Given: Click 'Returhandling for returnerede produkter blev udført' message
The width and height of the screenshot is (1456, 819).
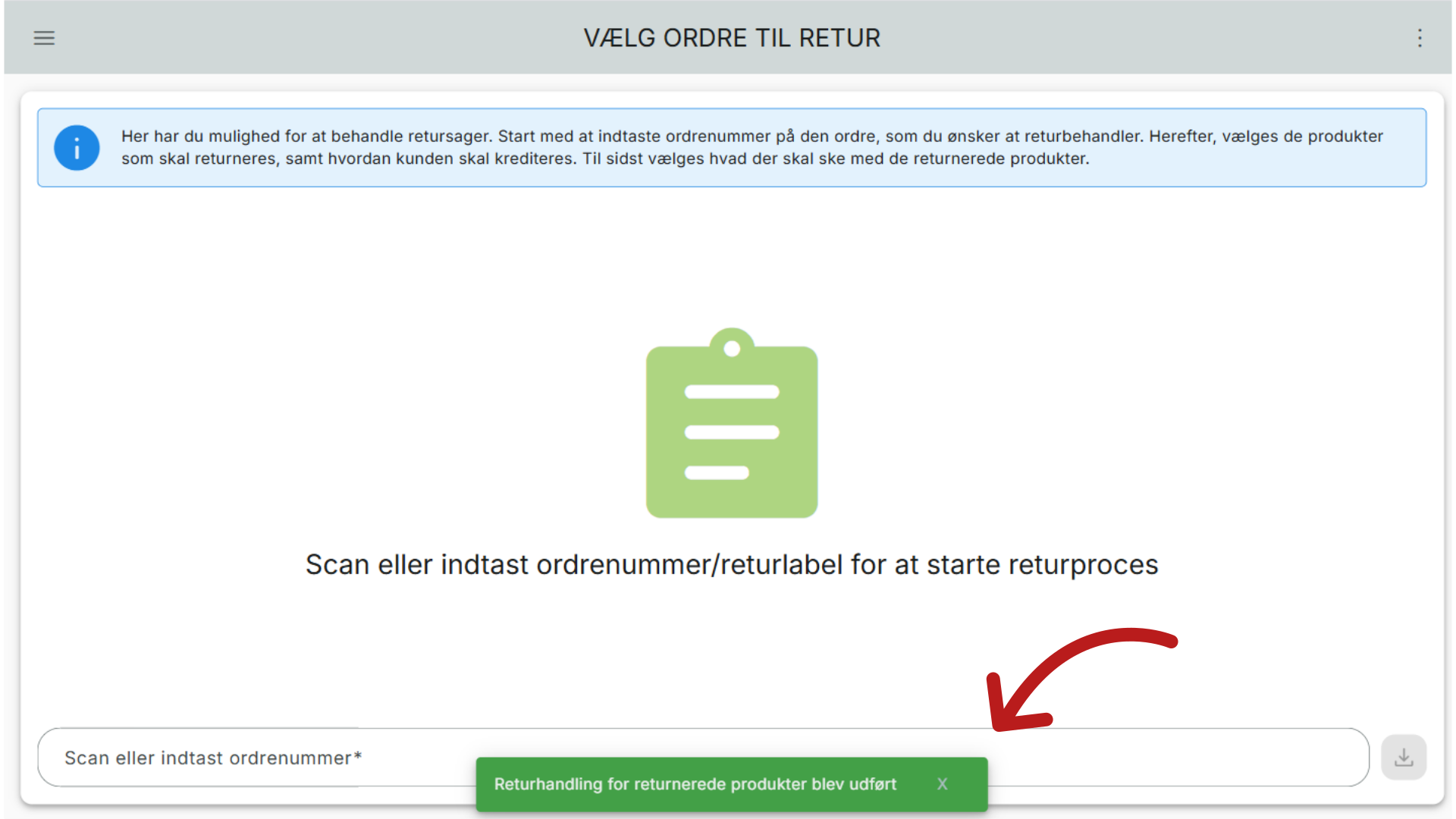Looking at the screenshot, I should tap(695, 784).
